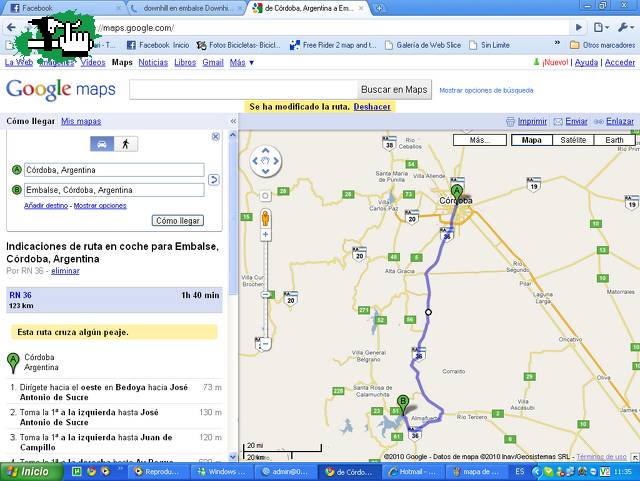
Task: Click the Inicio start button
Action: 31,472
